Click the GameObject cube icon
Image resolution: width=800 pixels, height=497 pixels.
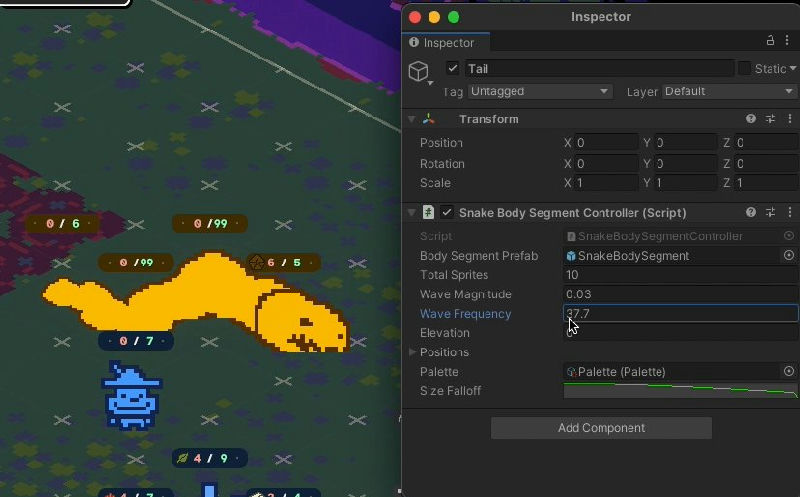click(x=418, y=71)
